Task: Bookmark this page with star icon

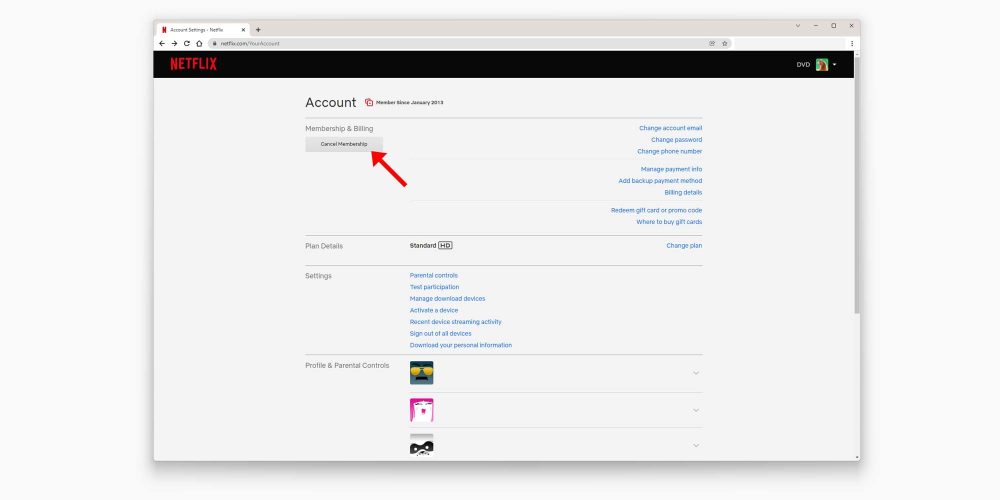Action: click(725, 43)
